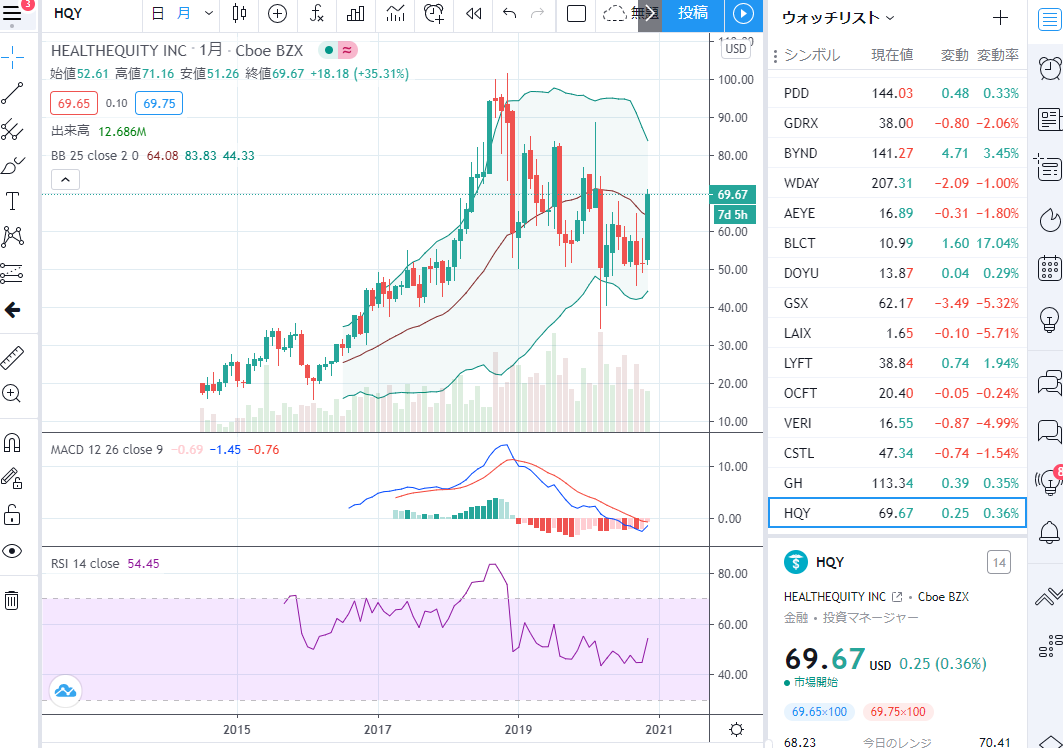Viewport: 1063px width, 748px height.
Task: Click the blue 投稿 publish button
Action: tap(693, 13)
